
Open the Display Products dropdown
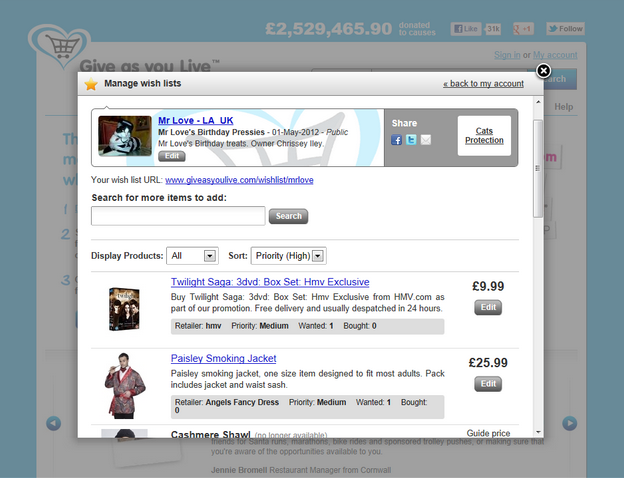pos(192,256)
